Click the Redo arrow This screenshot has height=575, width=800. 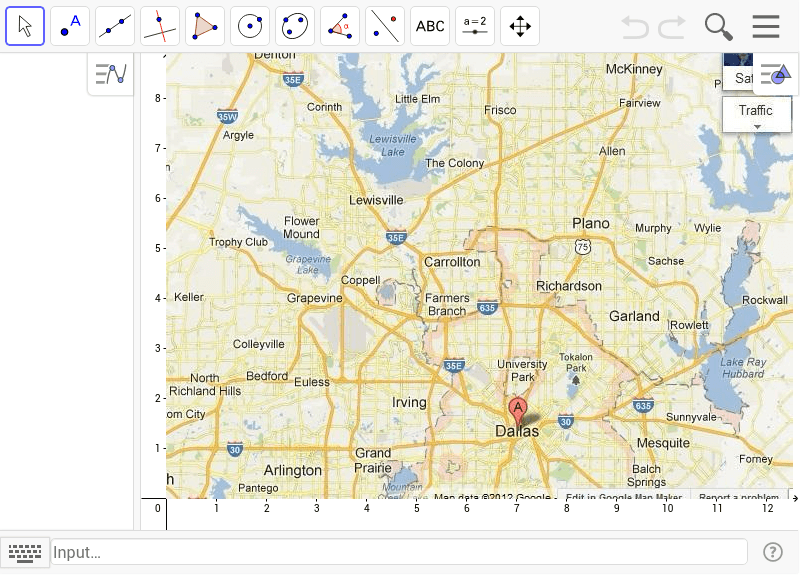pyautogui.click(x=671, y=27)
